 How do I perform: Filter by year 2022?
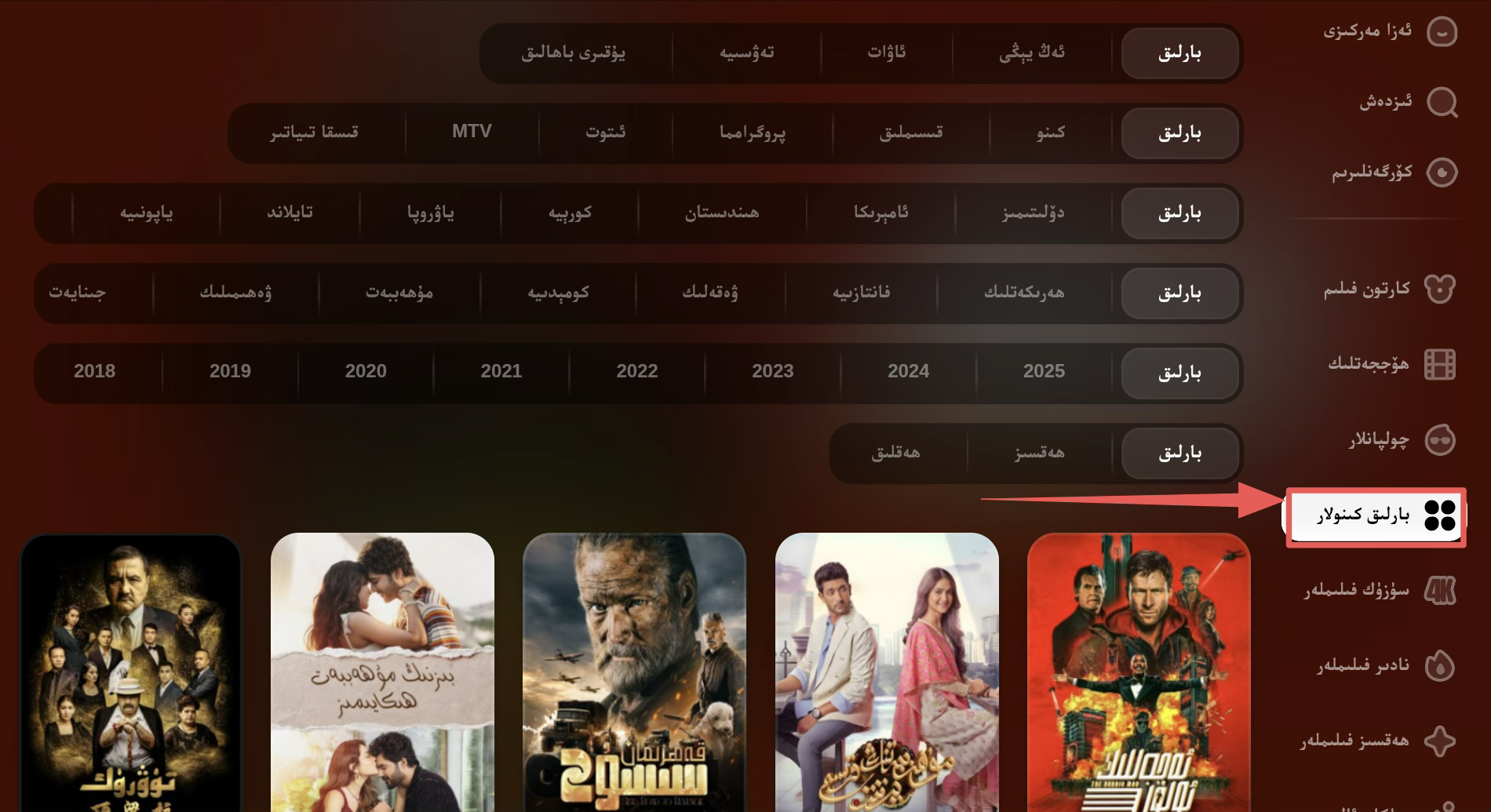click(637, 371)
